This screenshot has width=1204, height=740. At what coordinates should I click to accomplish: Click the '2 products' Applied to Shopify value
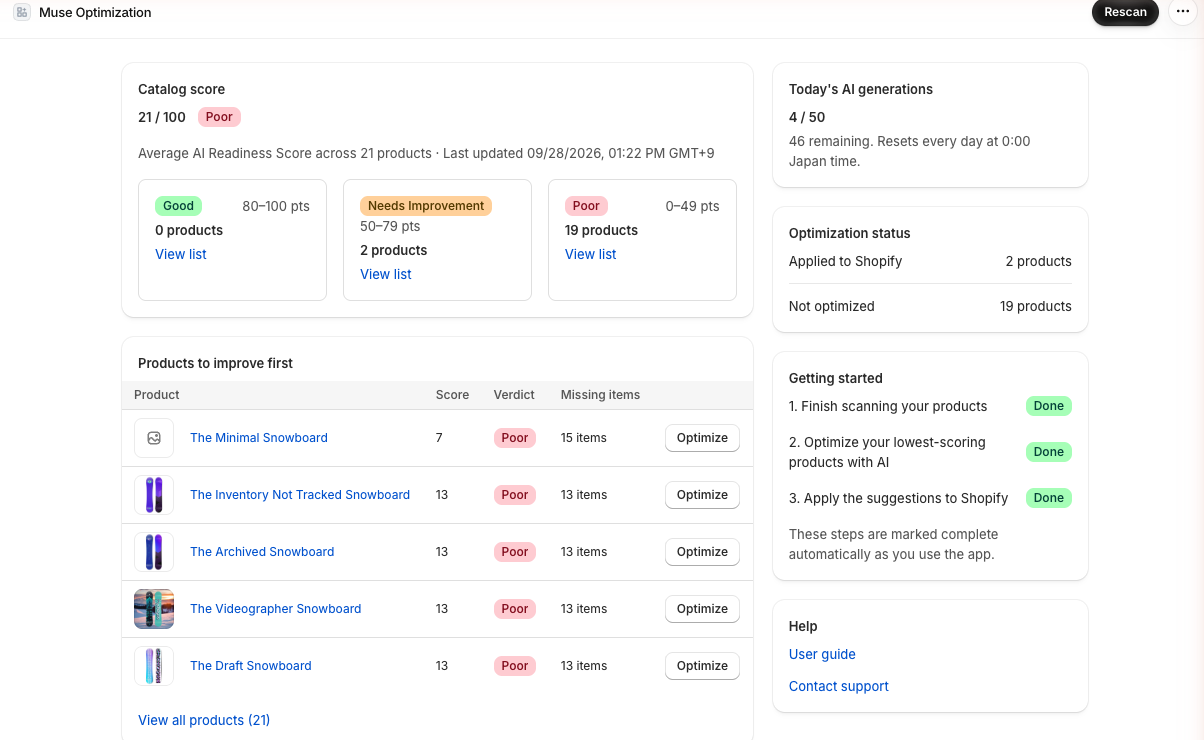point(1038,261)
